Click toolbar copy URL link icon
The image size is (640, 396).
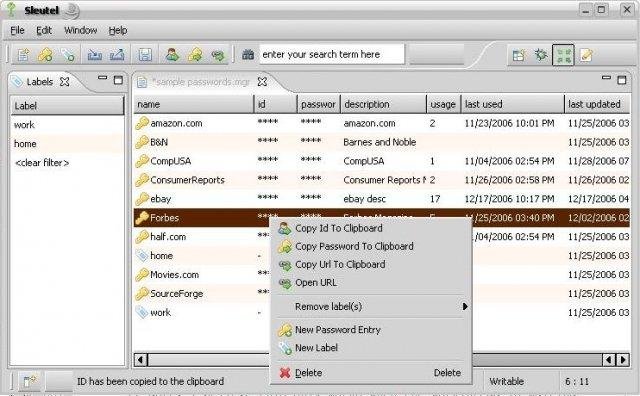pyautogui.click(x=218, y=55)
